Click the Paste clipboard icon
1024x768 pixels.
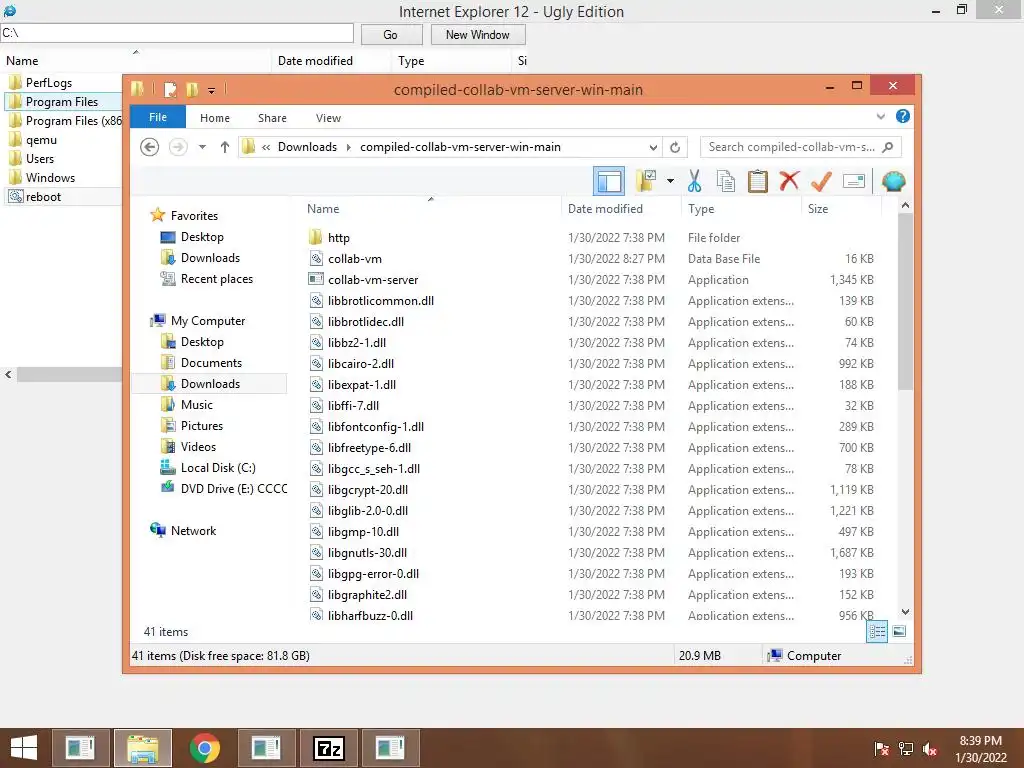[x=758, y=181]
